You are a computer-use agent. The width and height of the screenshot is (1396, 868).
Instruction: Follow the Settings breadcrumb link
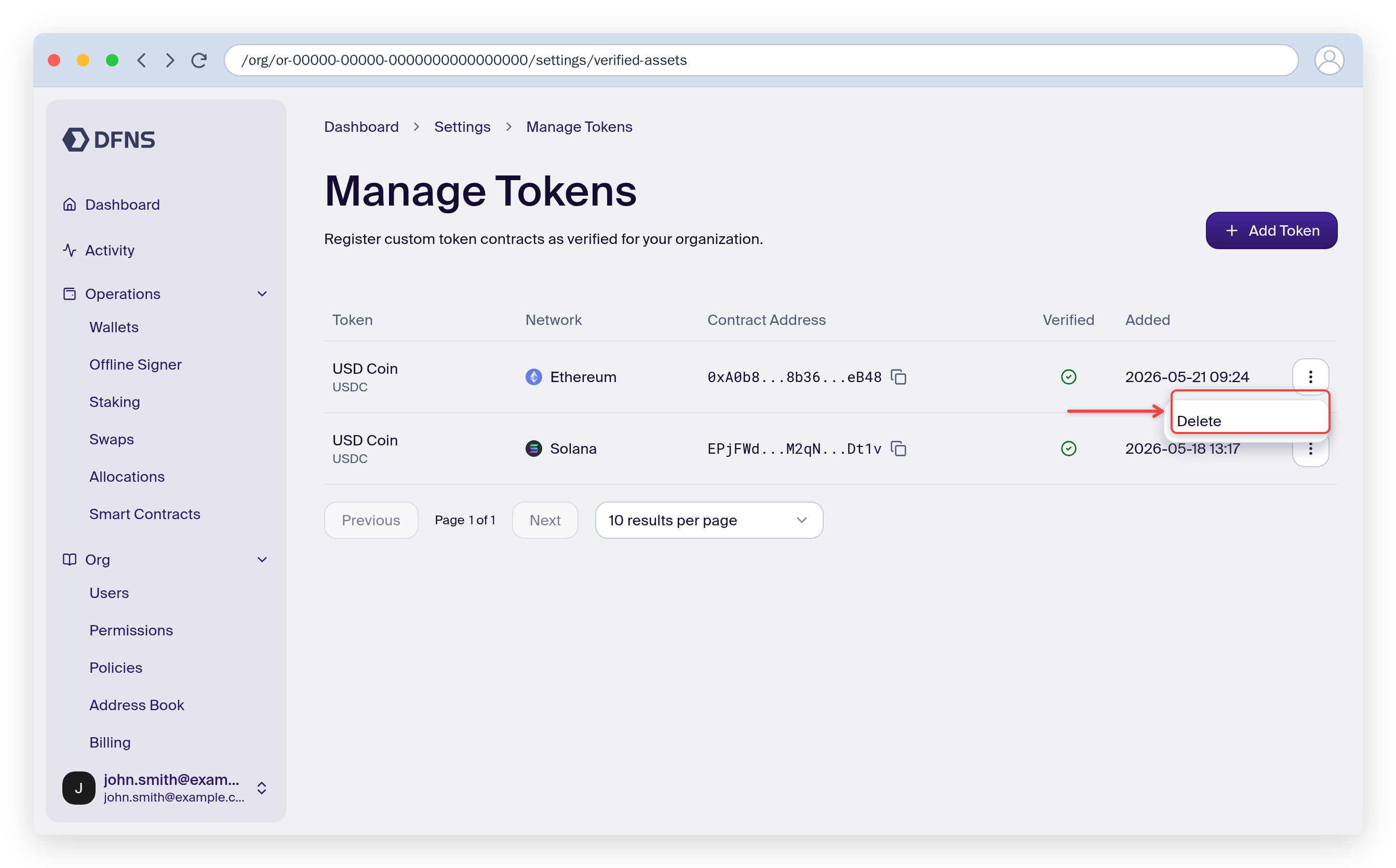(x=462, y=127)
